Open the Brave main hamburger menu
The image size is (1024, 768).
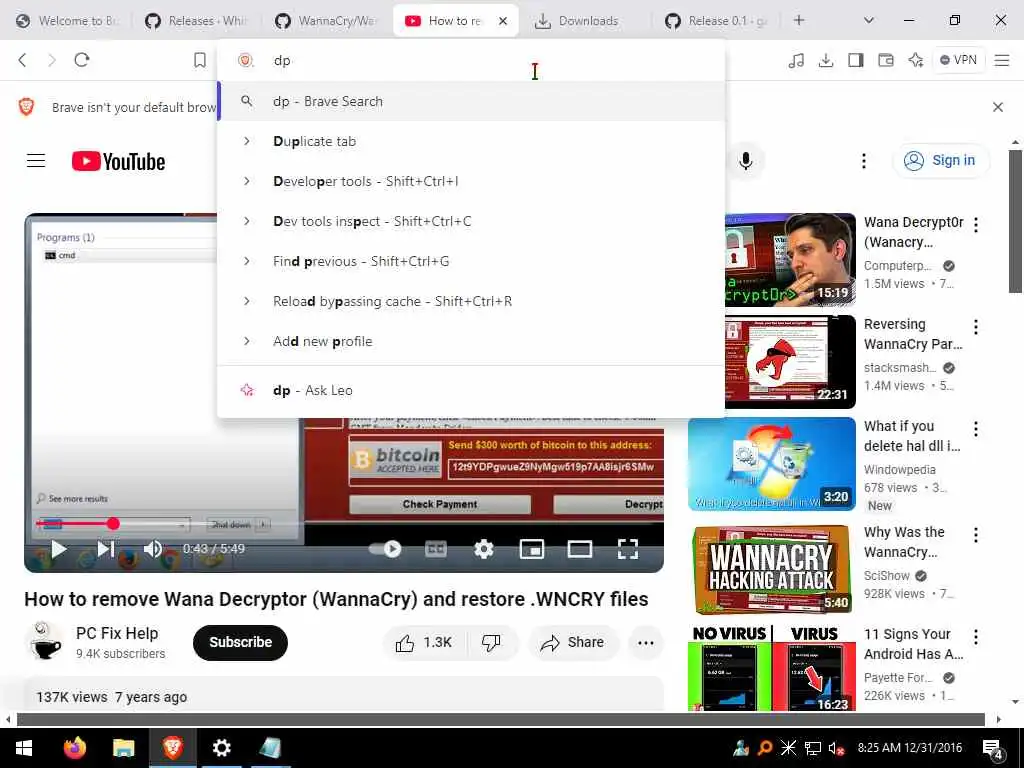click(x=1002, y=60)
